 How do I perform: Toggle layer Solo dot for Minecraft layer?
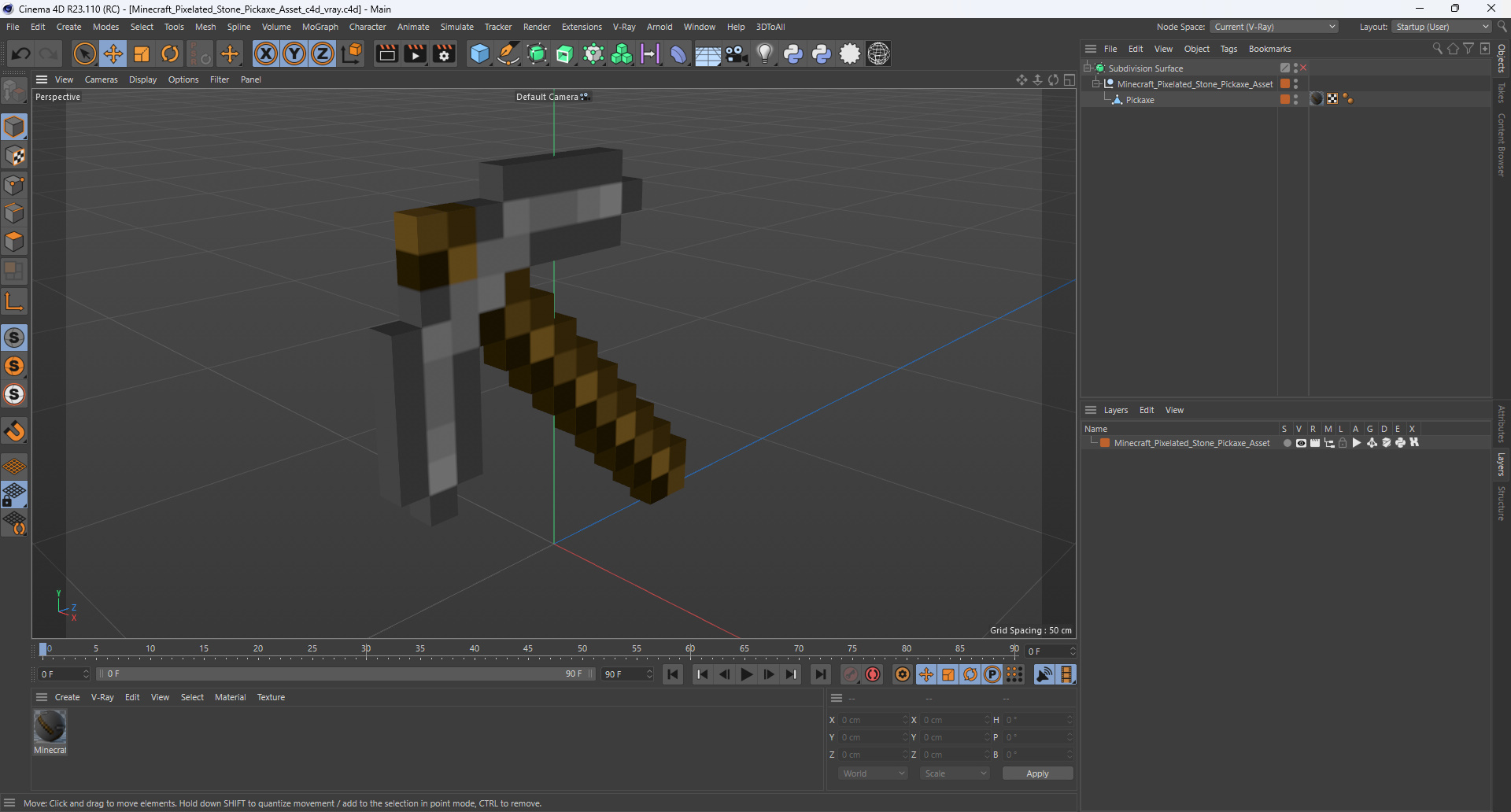coord(1287,443)
